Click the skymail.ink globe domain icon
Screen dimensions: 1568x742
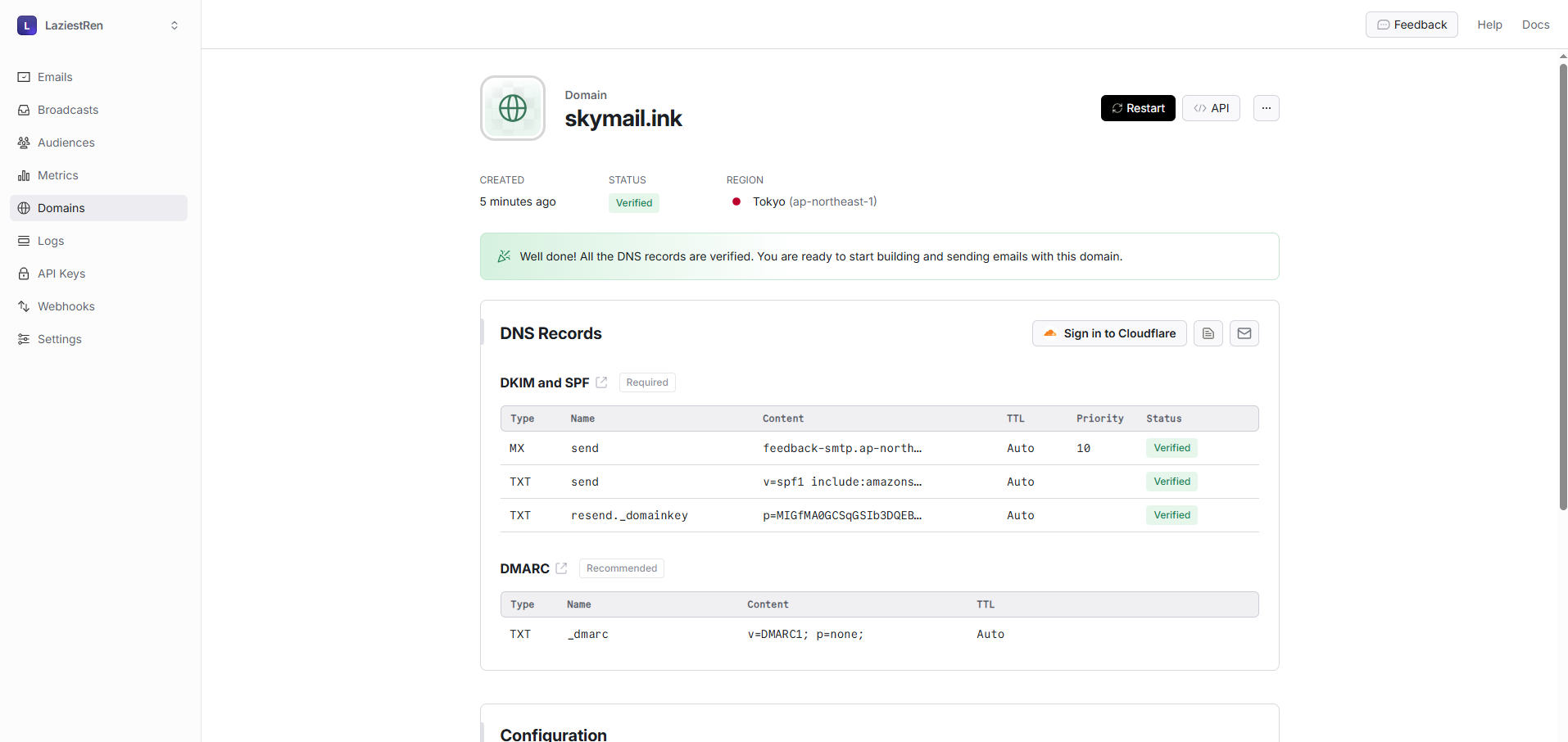pyautogui.click(x=513, y=108)
